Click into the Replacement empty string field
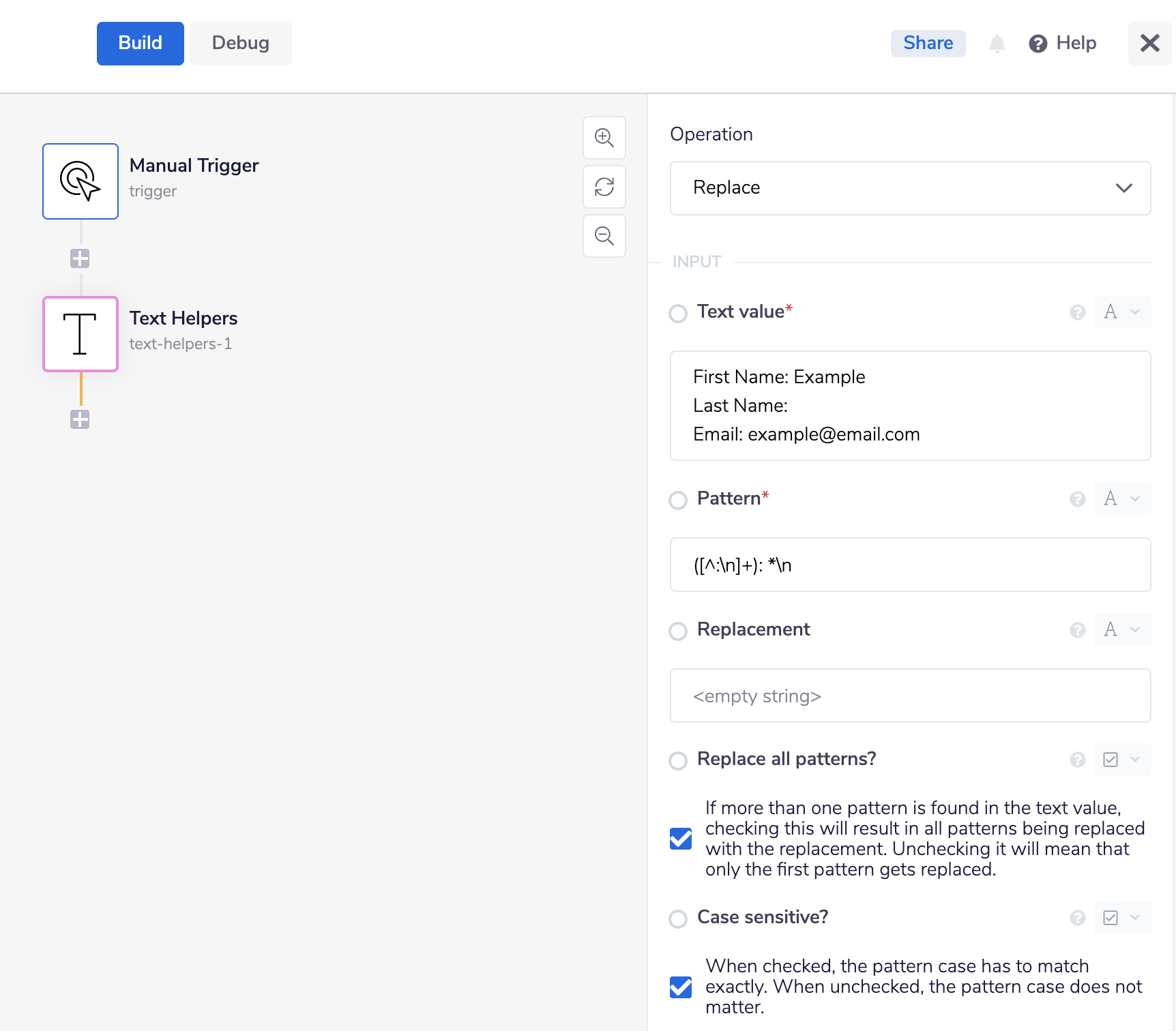Image resolution: width=1176 pixels, height=1031 pixels. (x=910, y=696)
